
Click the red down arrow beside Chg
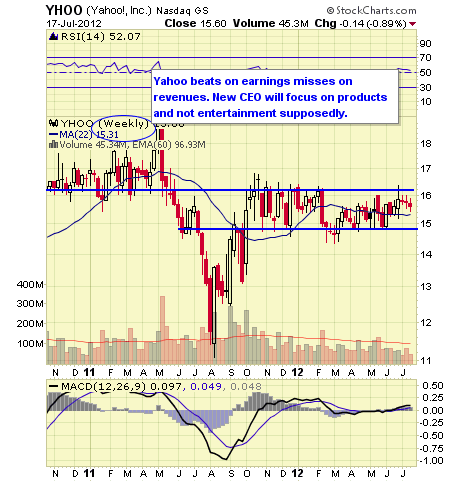pos(413,24)
